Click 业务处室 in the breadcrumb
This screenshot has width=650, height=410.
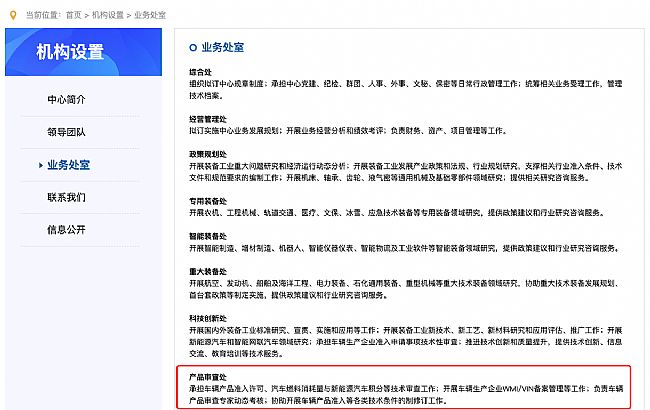click(150, 15)
